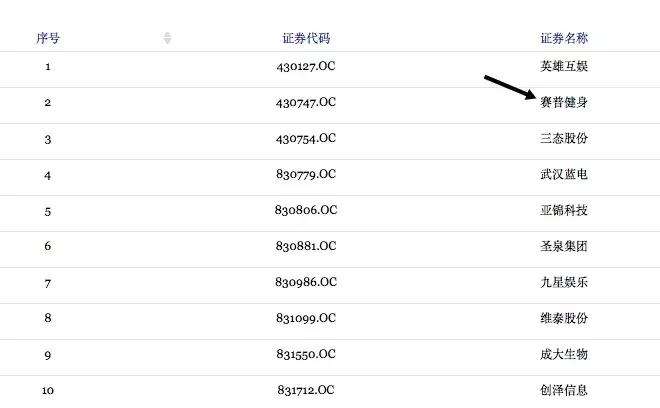Select stock code 430754.OC
The width and height of the screenshot is (660, 408).
click(306, 138)
